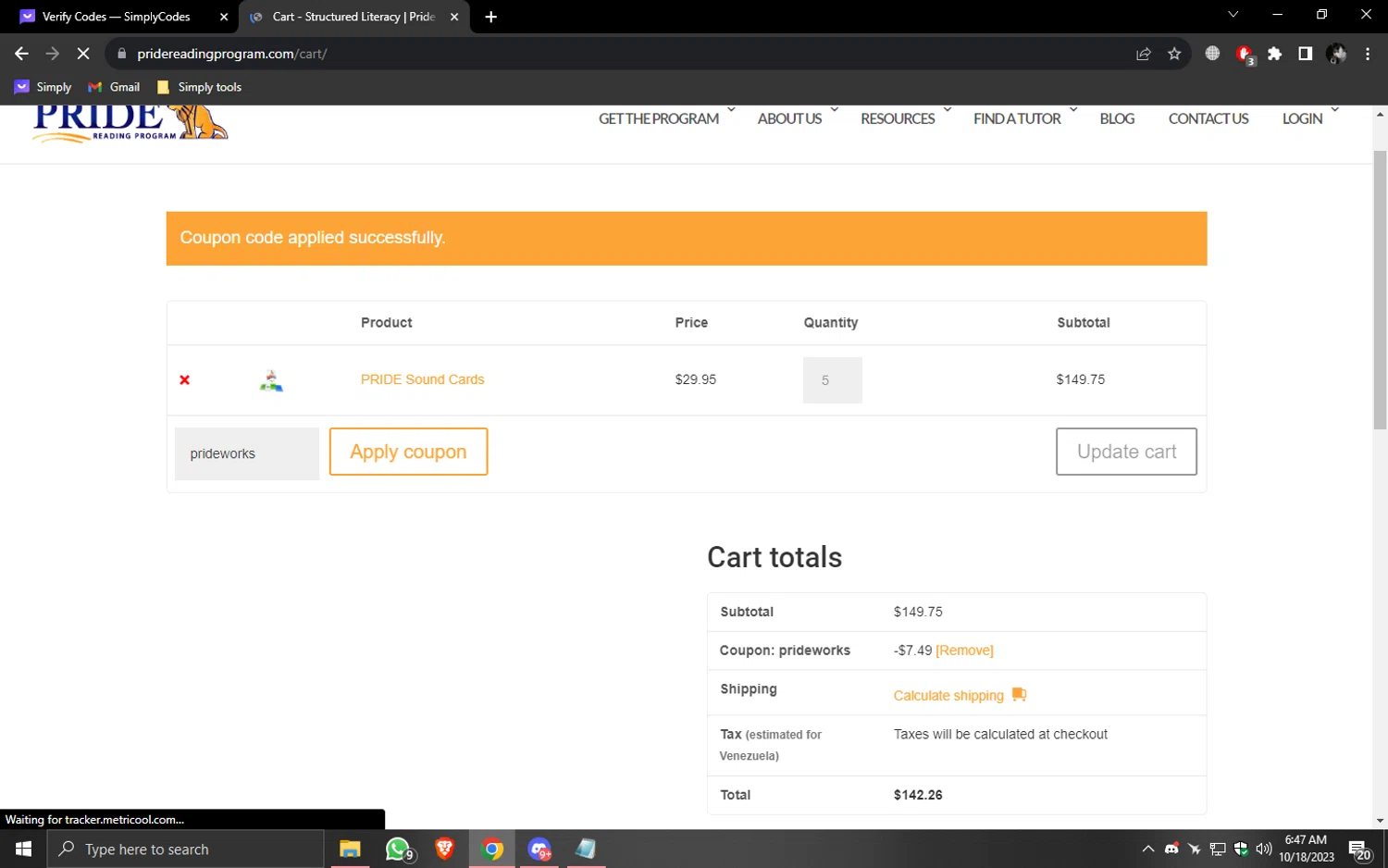Screen dimensions: 1388x868
Task: Open the volume control in system tray
Action: [1264, 849]
